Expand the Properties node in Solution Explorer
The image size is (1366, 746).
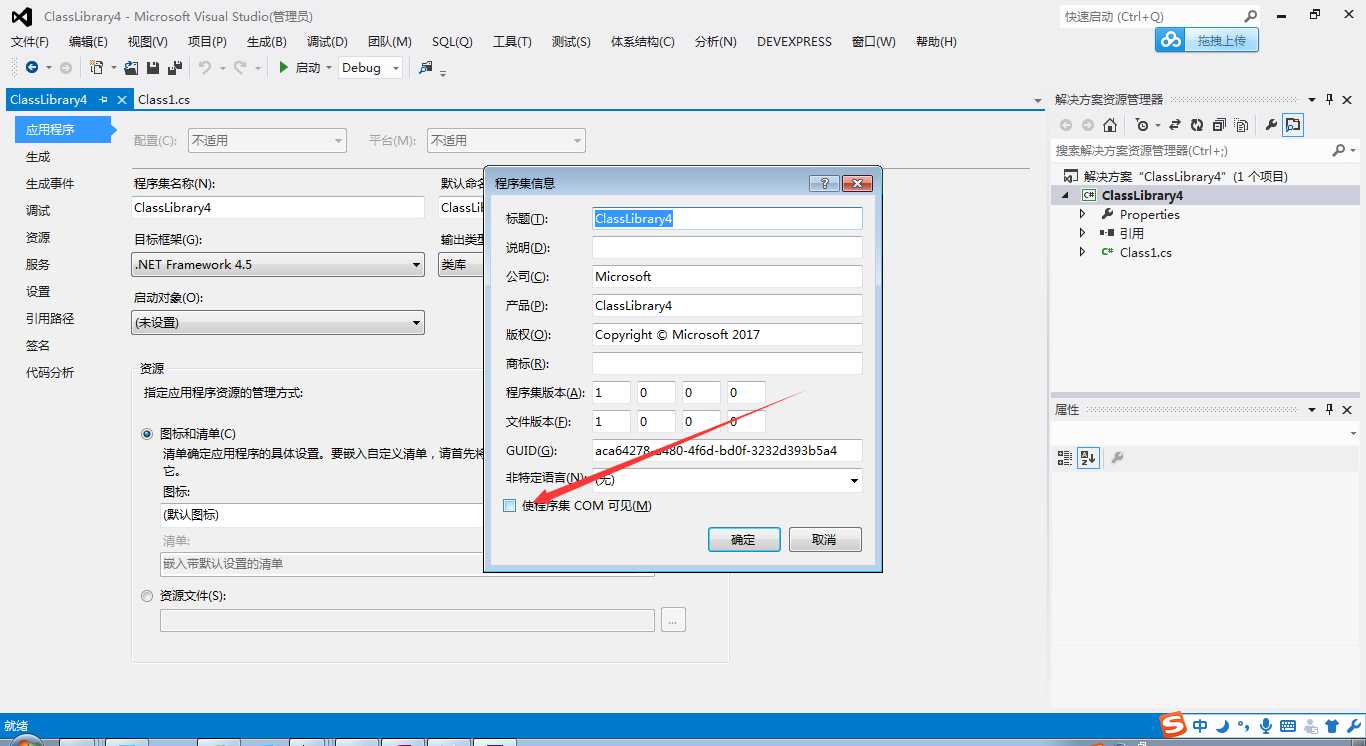pyautogui.click(x=1082, y=214)
